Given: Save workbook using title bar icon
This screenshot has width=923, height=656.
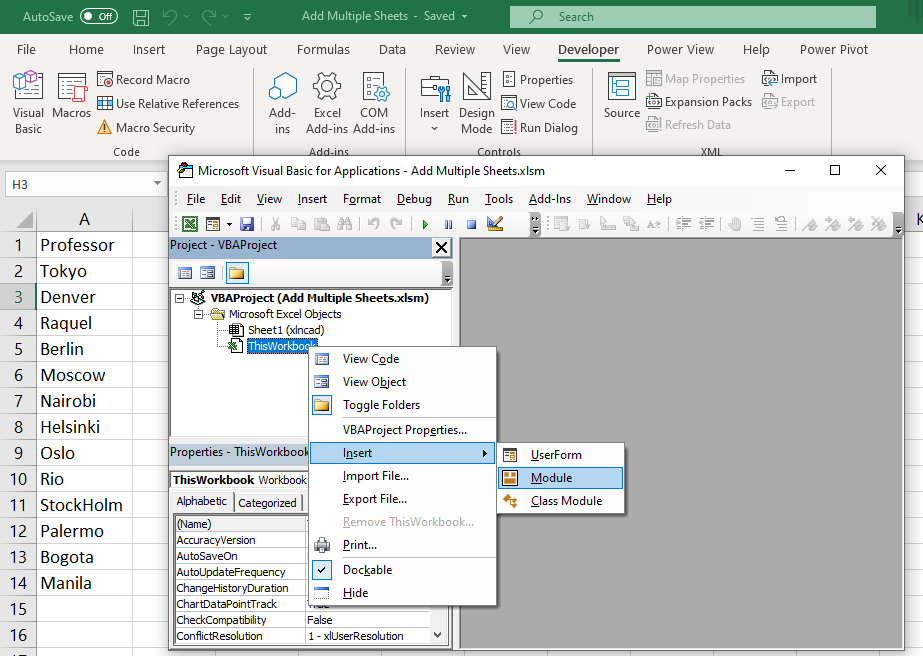Looking at the screenshot, I should 141,17.
